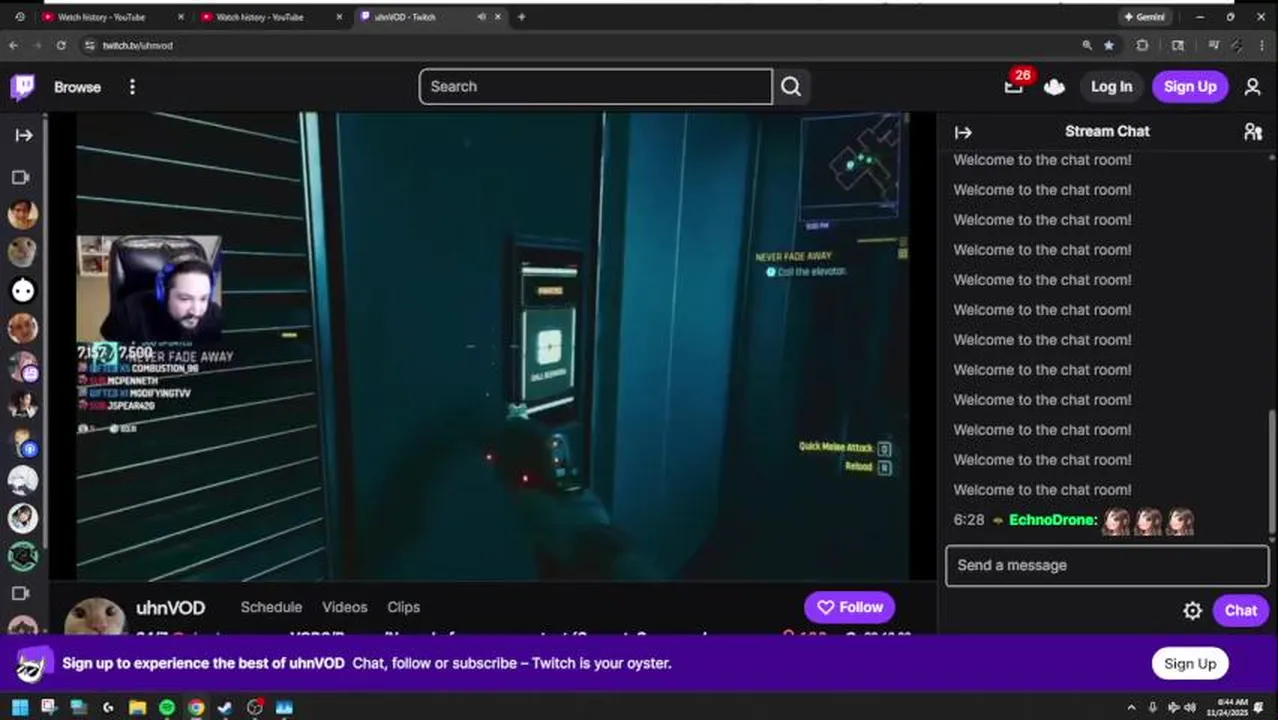Open Steam from the taskbar

point(225,707)
